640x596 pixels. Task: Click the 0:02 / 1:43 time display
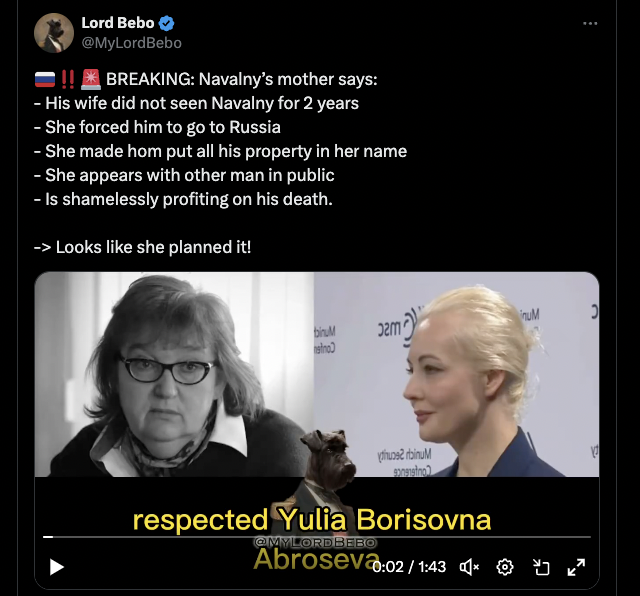[x=409, y=567]
